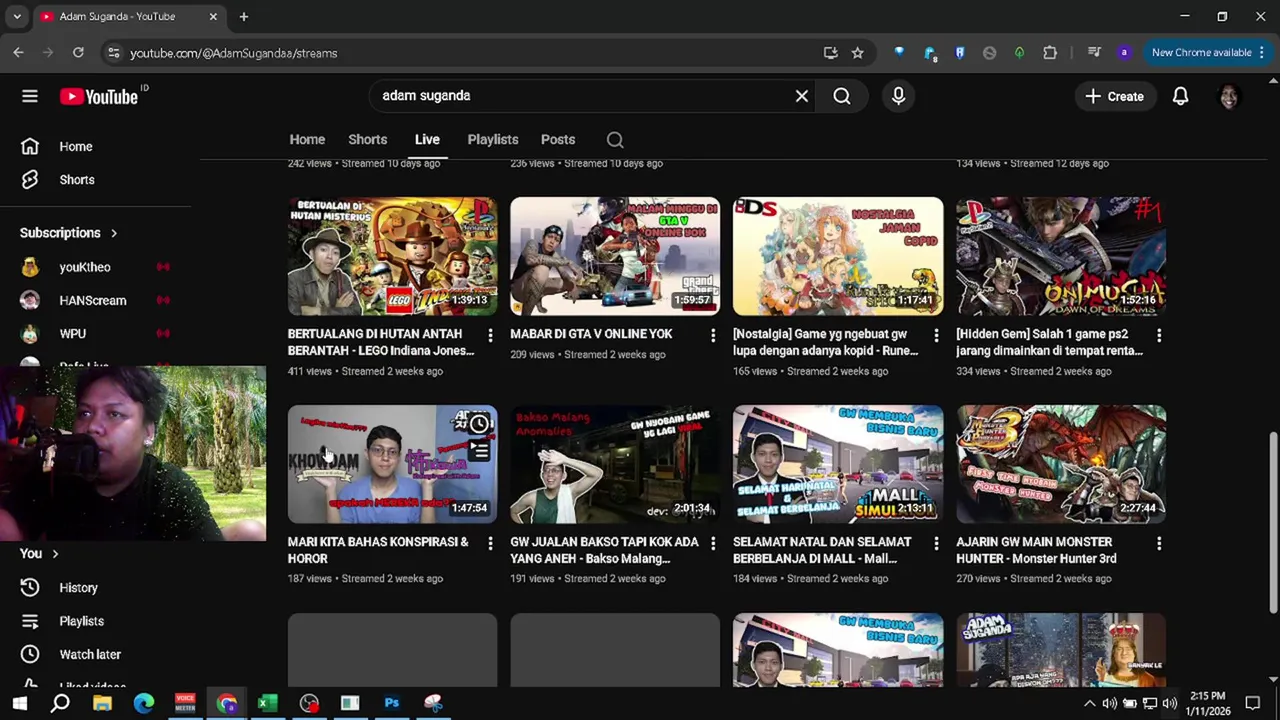Open Photoshop from the taskbar
1280x720 pixels.
392,703
